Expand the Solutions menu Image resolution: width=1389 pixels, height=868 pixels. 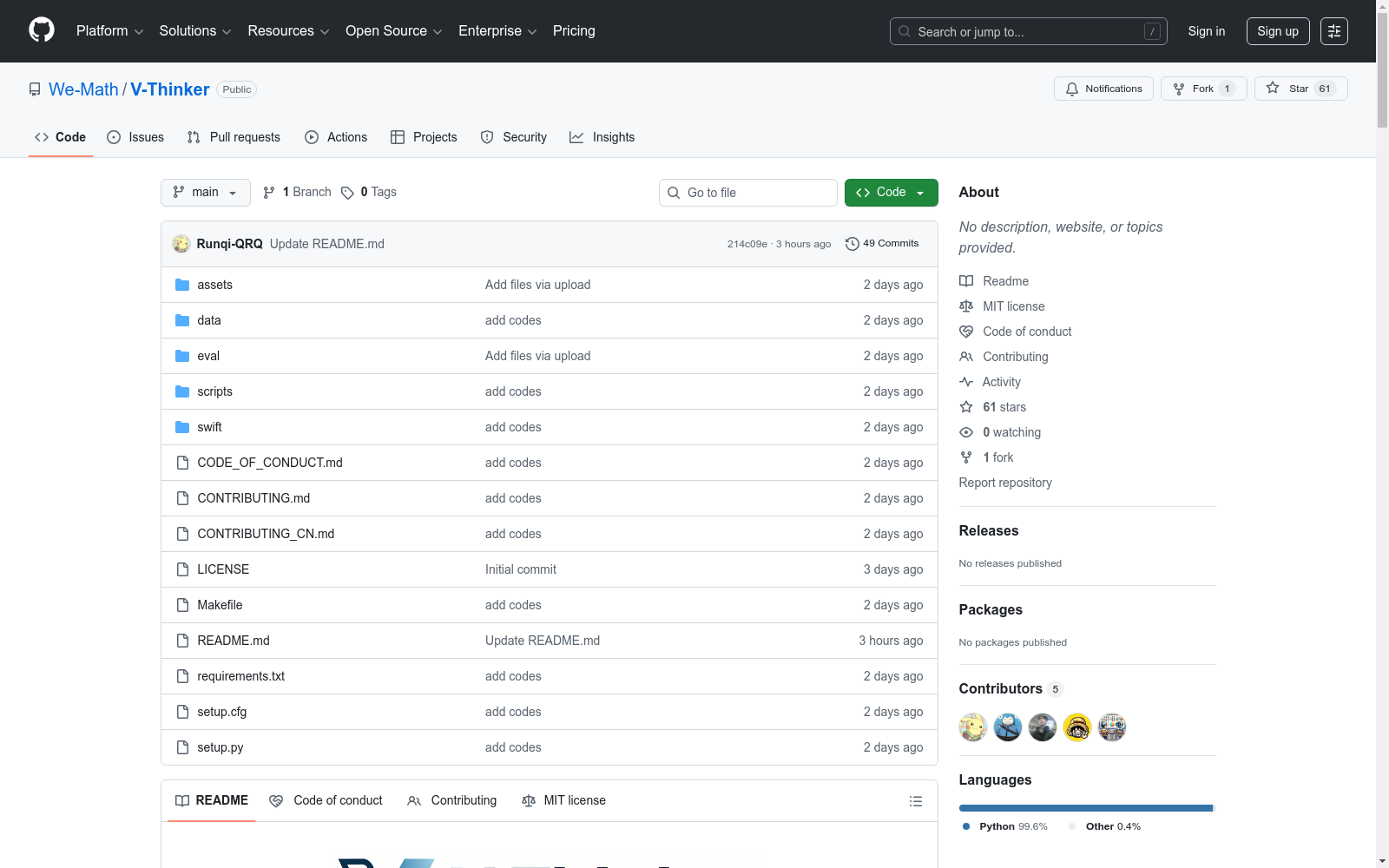click(x=195, y=31)
